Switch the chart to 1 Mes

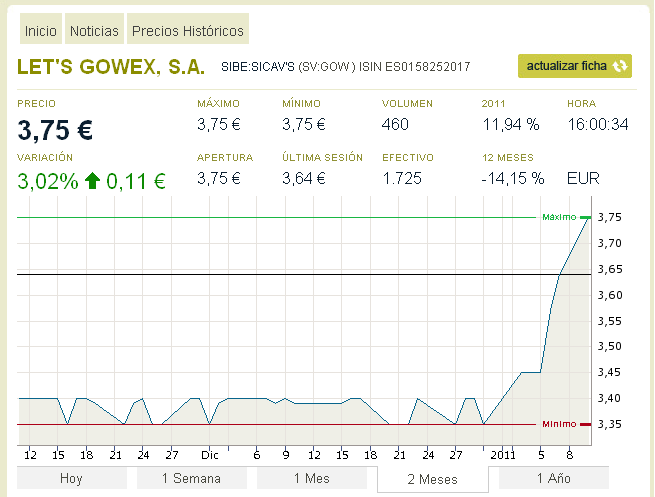click(x=311, y=479)
